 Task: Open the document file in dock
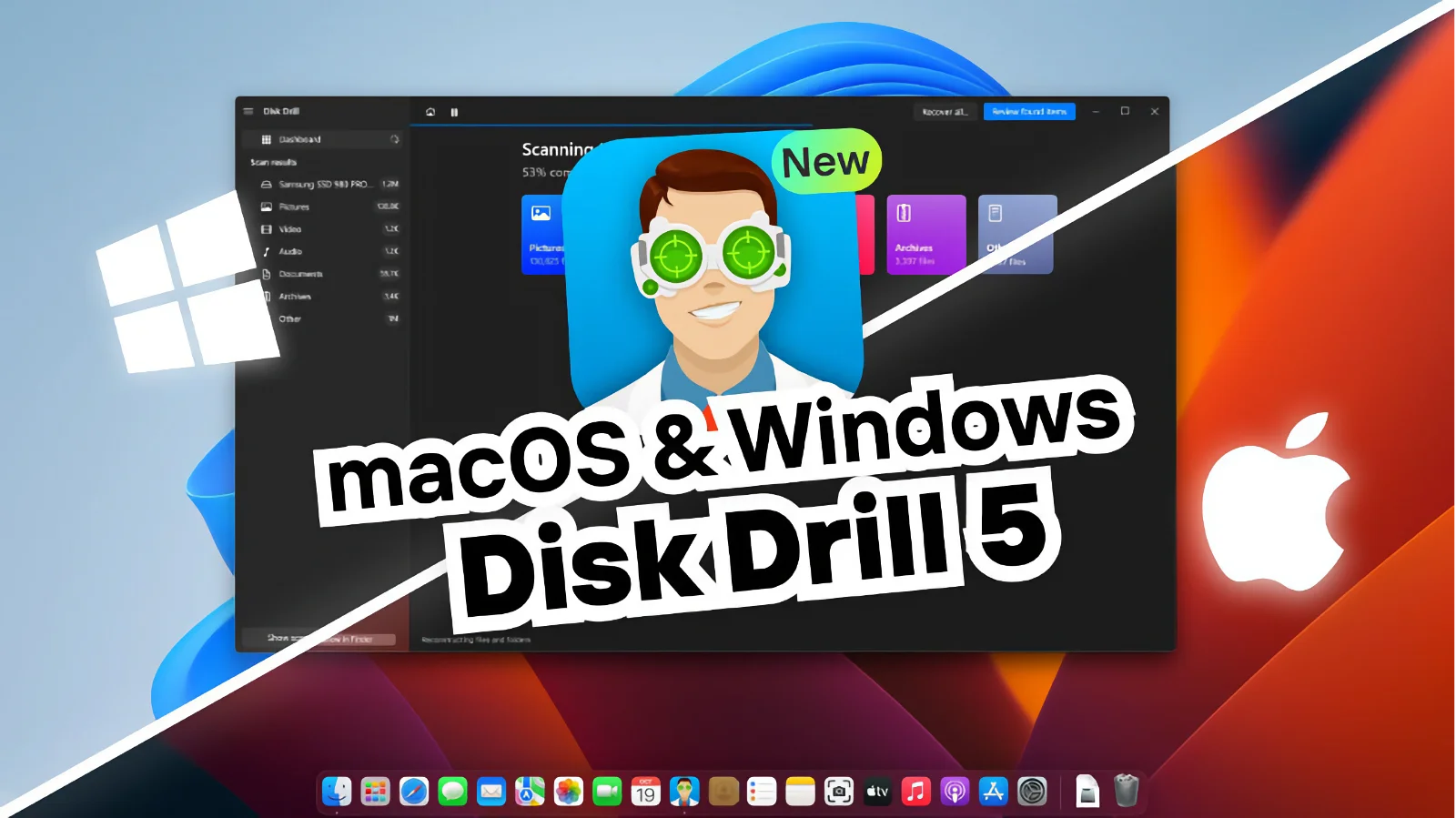1087,791
